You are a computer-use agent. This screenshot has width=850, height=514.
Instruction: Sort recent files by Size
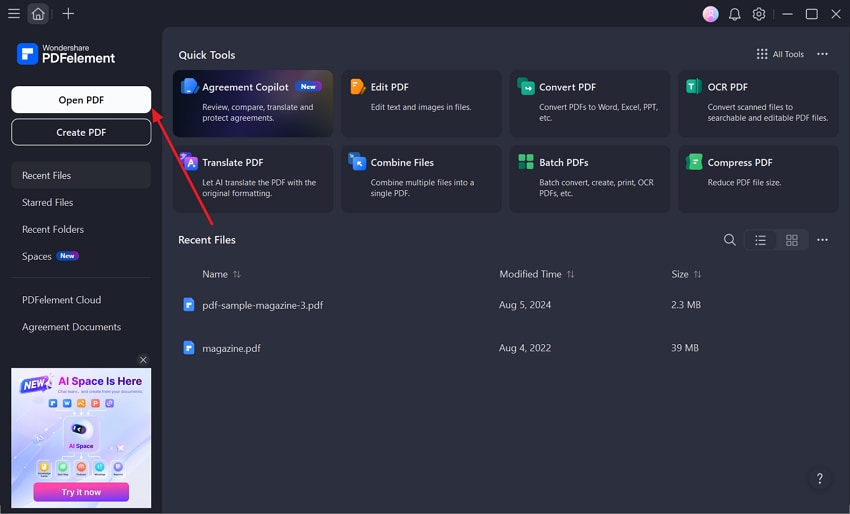686,274
